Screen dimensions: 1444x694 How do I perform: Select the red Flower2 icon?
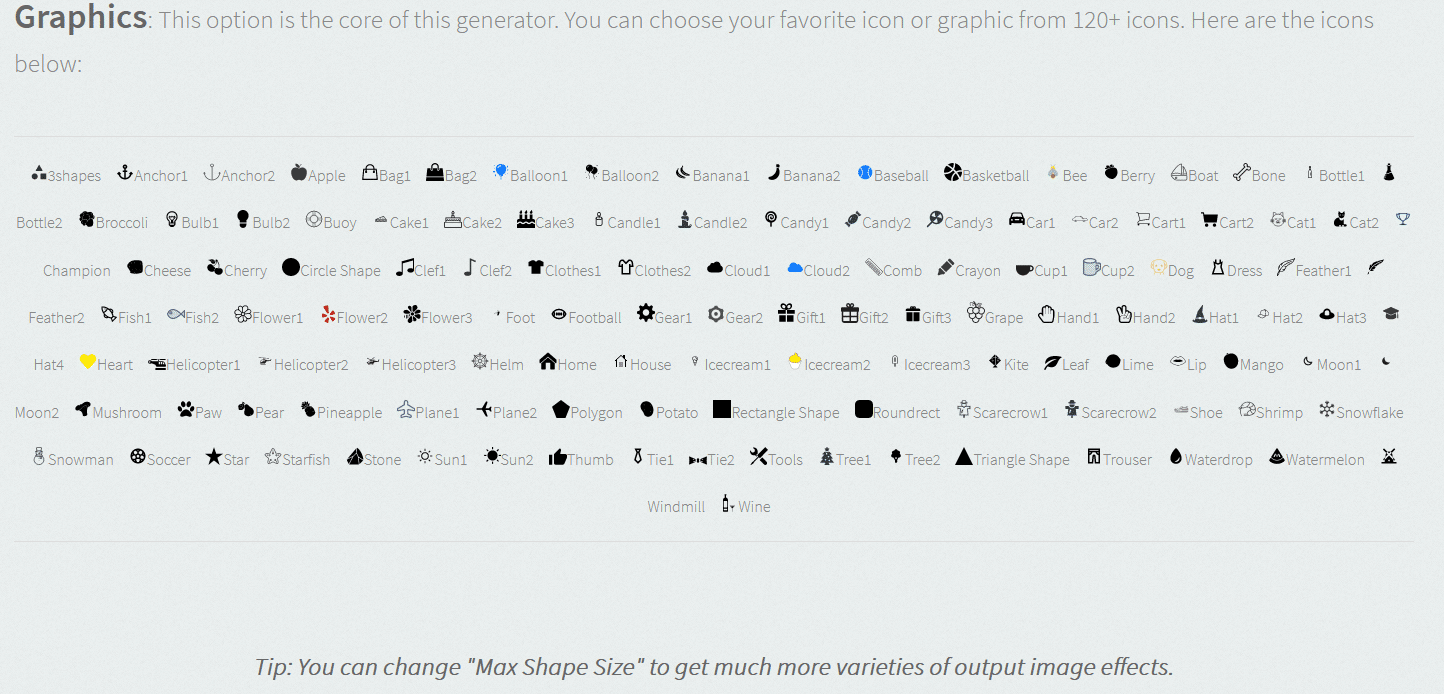pyautogui.click(x=328, y=315)
